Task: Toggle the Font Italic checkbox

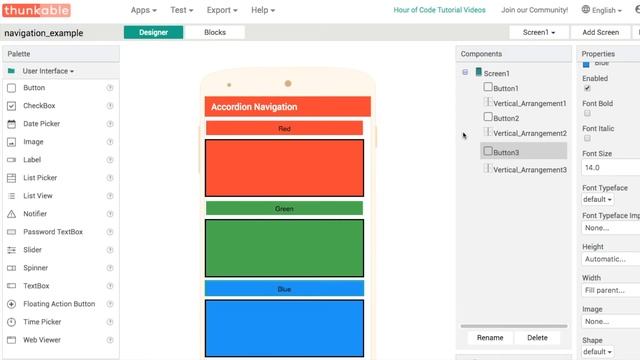Action: (x=587, y=138)
